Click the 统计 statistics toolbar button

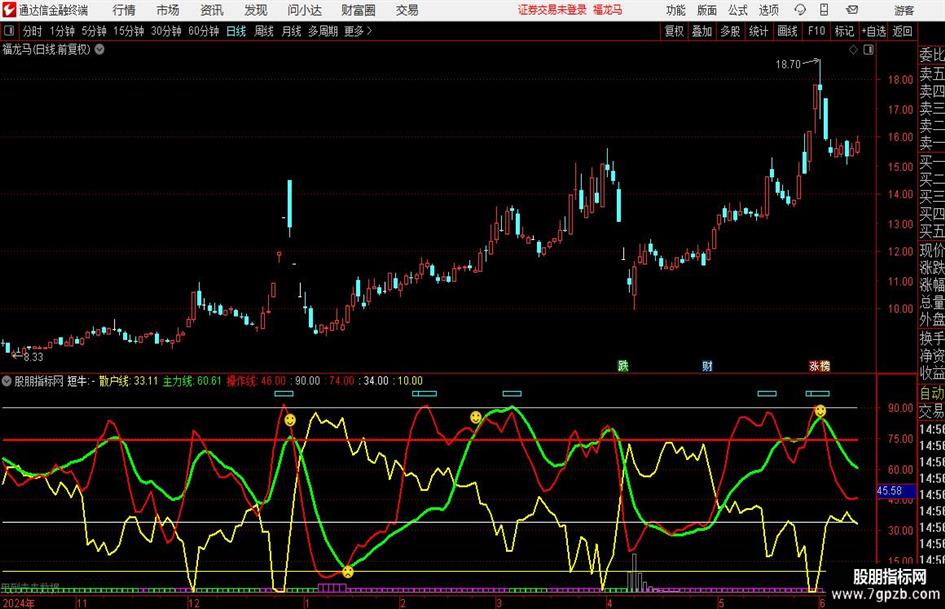pyautogui.click(x=759, y=31)
